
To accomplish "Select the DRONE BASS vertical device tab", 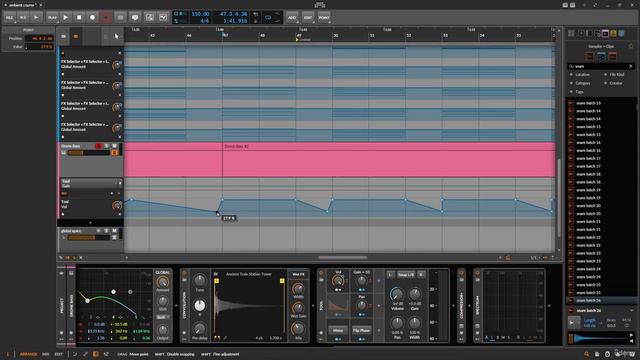I will [71, 305].
